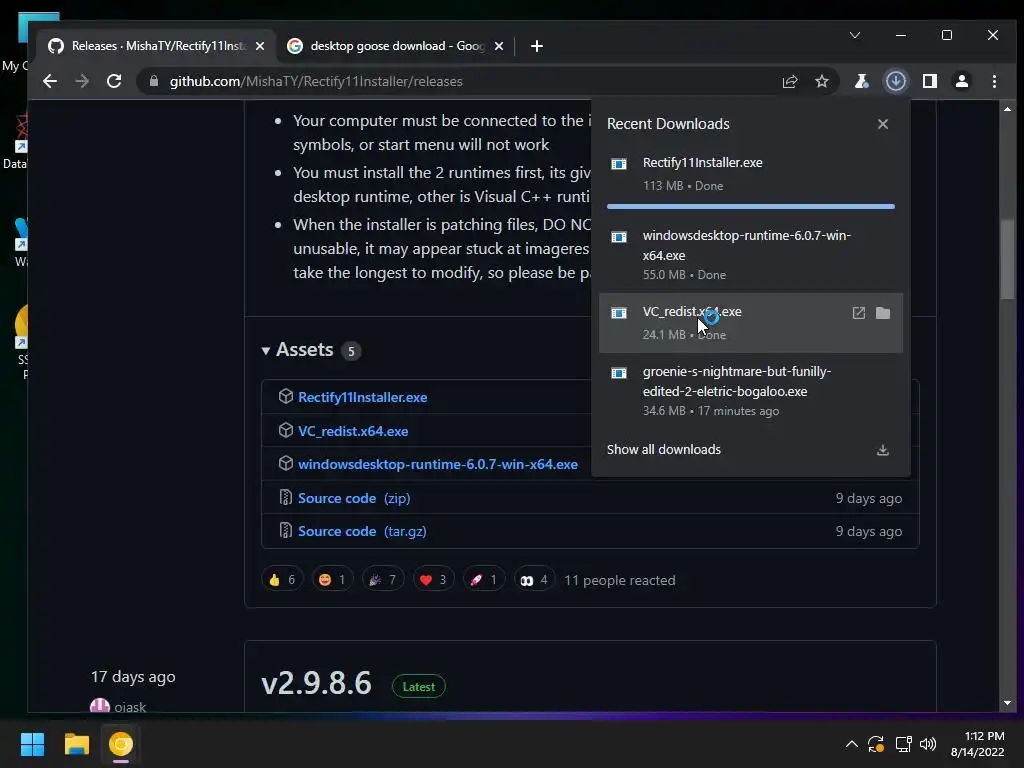Viewport: 1024px width, 768px height.
Task: Open the Chrome profile icon
Action: tap(962, 81)
